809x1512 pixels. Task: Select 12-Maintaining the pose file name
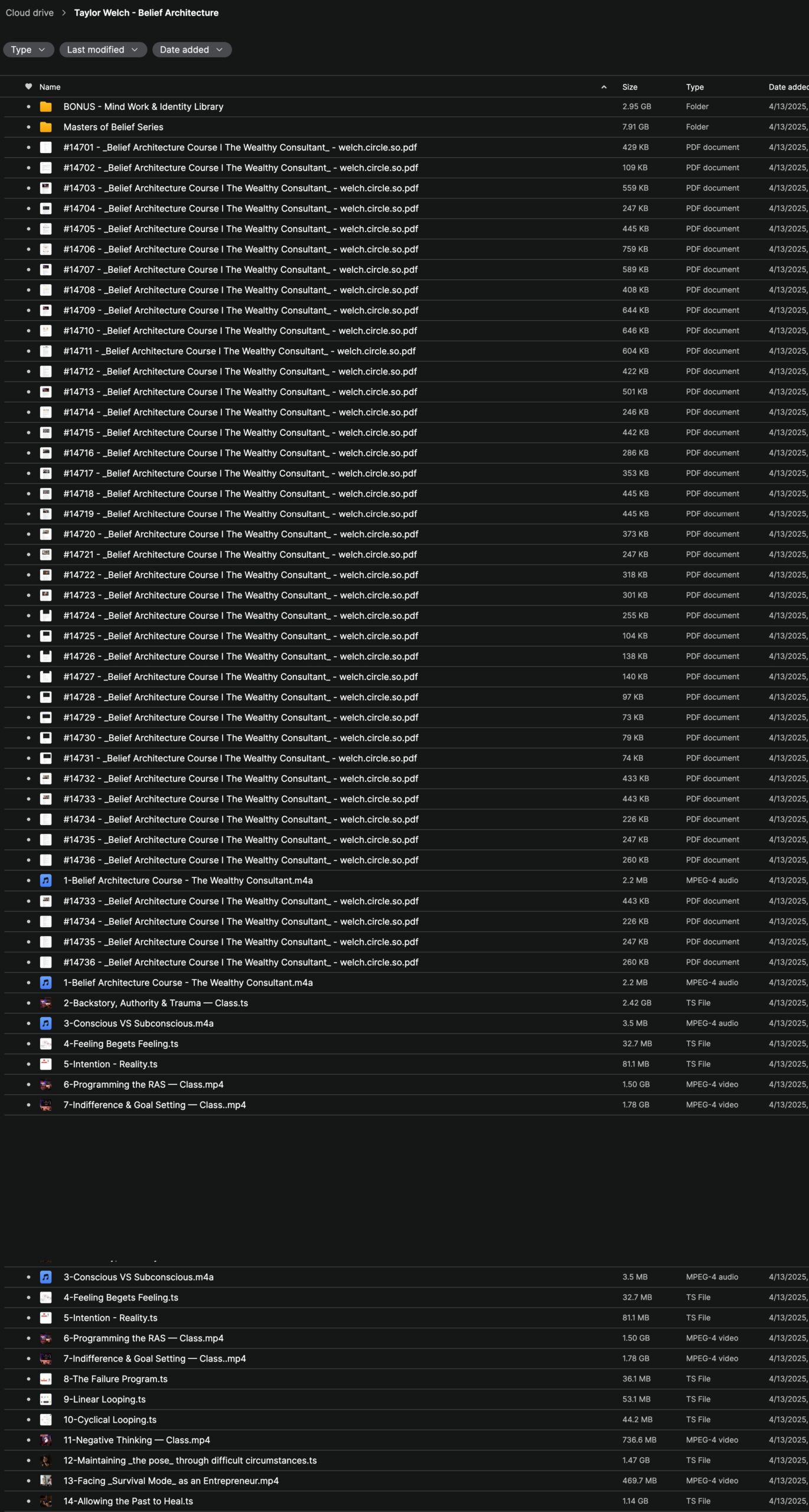click(190, 1461)
